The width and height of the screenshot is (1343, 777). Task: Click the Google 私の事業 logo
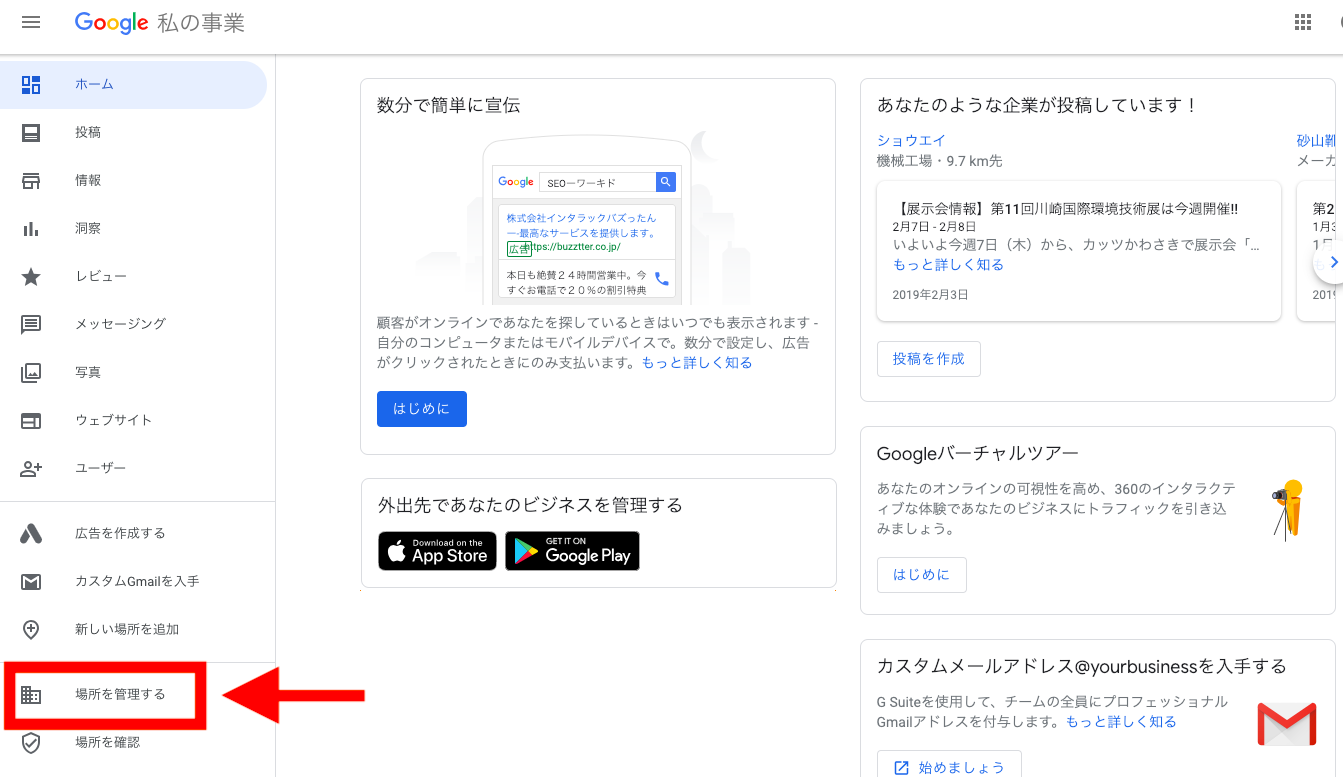tap(160, 22)
